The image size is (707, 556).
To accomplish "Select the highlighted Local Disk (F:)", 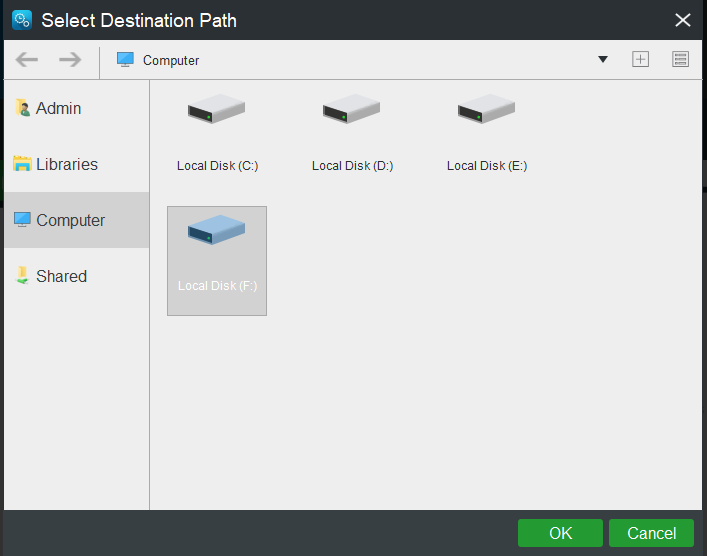I will coord(217,261).
